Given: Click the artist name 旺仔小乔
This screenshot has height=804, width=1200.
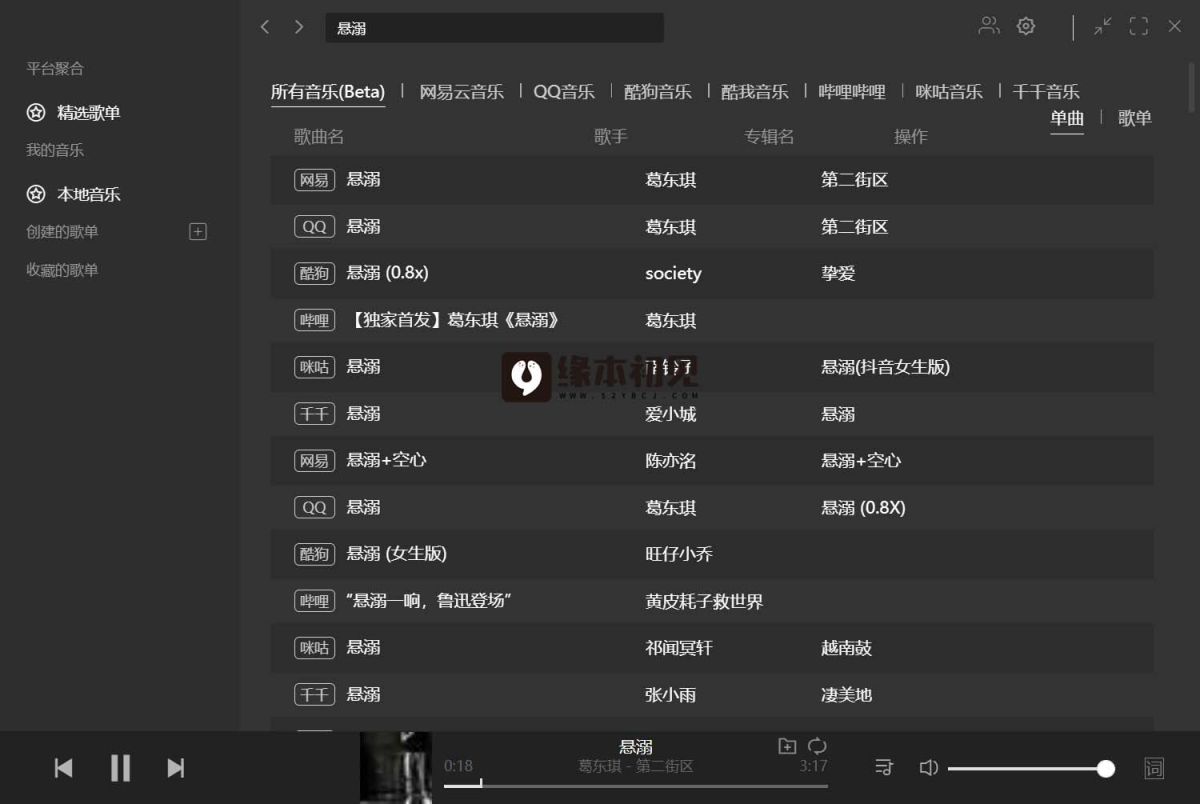Looking at the screenshot, I should point(679,554).
